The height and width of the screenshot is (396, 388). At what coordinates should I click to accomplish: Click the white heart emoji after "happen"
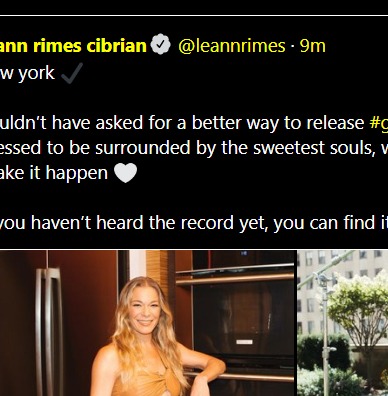point(125,173)
